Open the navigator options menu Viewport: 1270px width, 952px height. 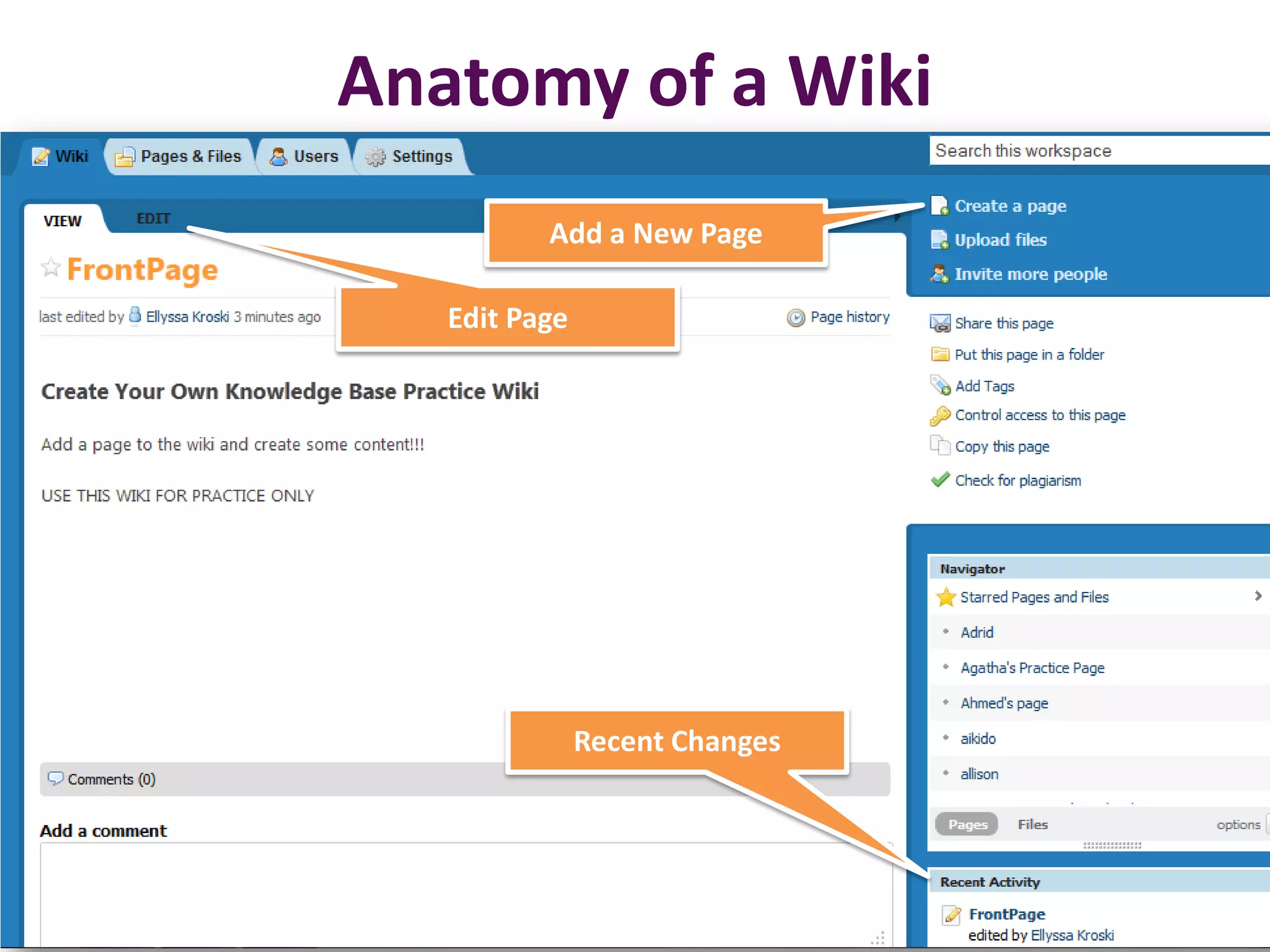(x=1238, y=824)
